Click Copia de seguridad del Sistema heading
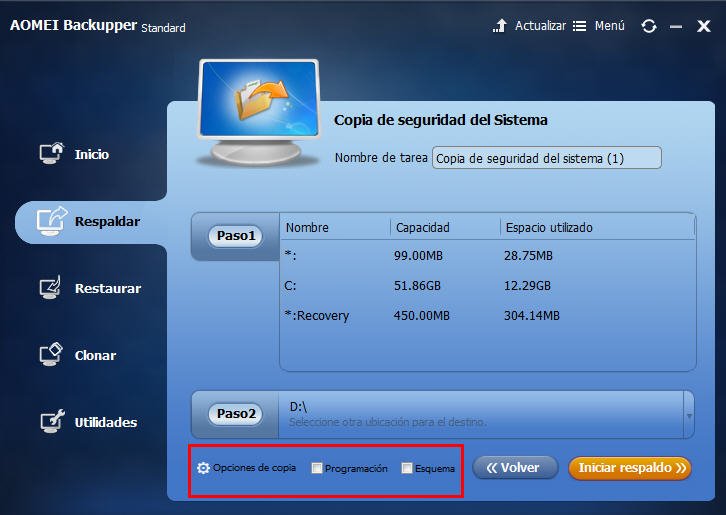The width and height of the screenshot is (726, 515). tap(441, 120)
